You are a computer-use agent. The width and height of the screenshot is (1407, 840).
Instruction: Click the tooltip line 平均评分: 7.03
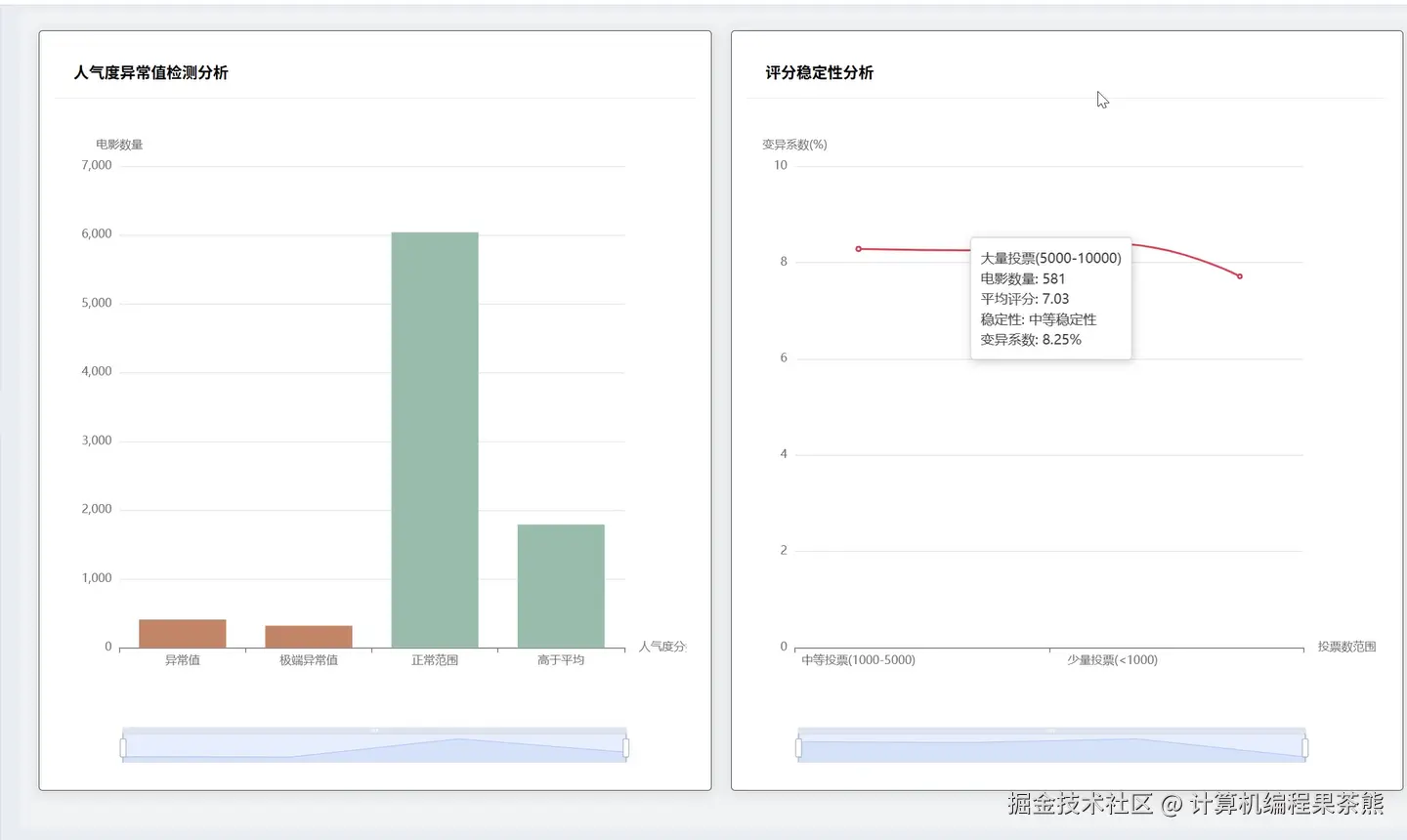point(1025,299)
